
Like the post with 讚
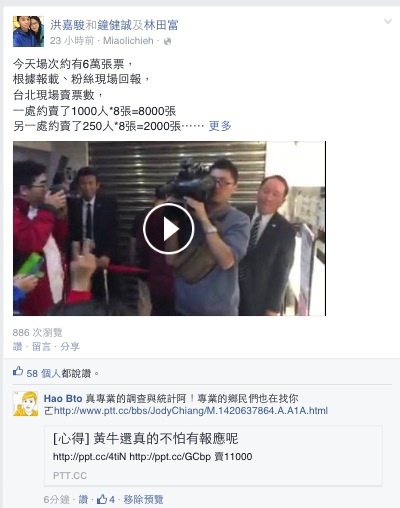point(17,347)
